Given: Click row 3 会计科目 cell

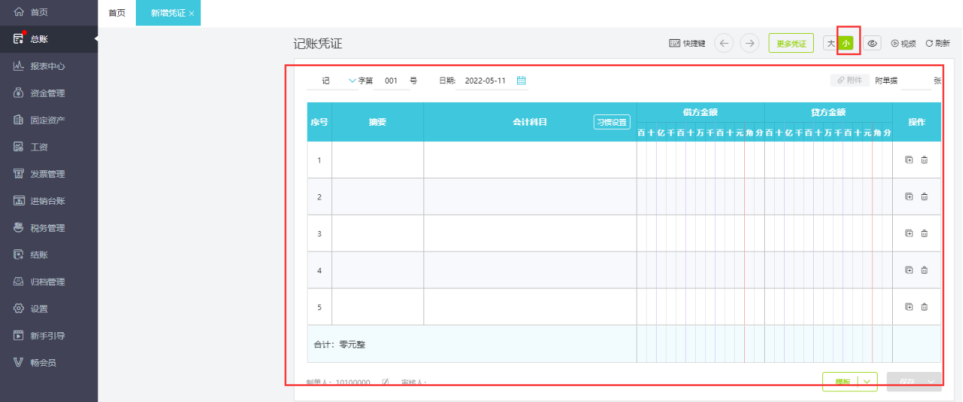Looking at the screenshot, I should tap(530, 233).
